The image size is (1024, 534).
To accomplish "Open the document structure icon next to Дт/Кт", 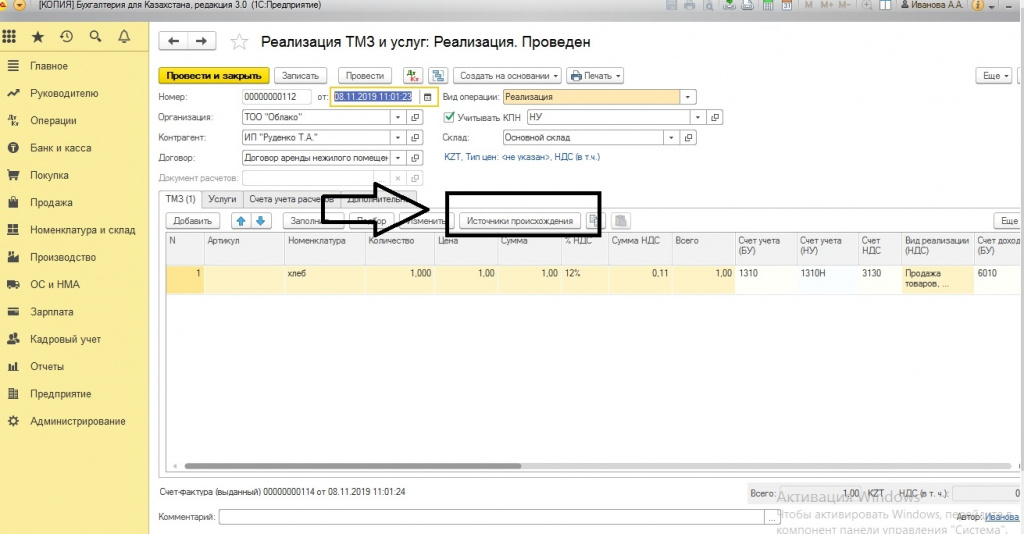I will click(x=438, y=76).
